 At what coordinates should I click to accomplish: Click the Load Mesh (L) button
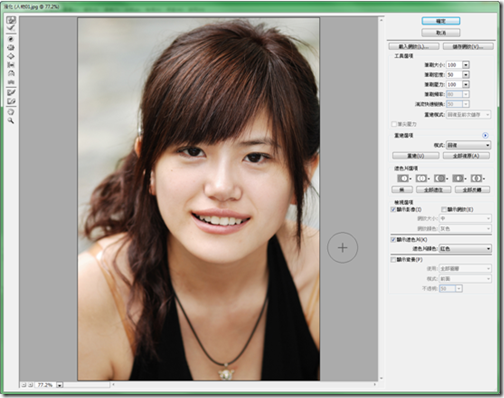click(414, 46)
